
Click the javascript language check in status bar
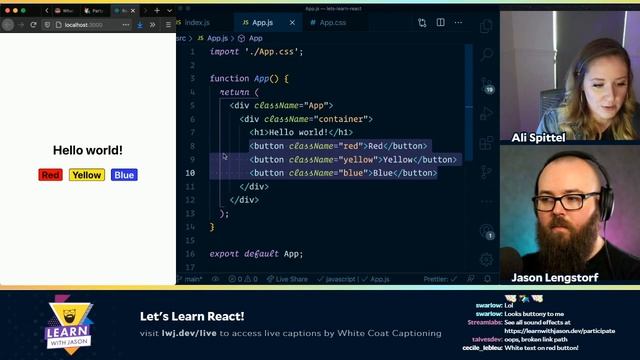point(336,279)
